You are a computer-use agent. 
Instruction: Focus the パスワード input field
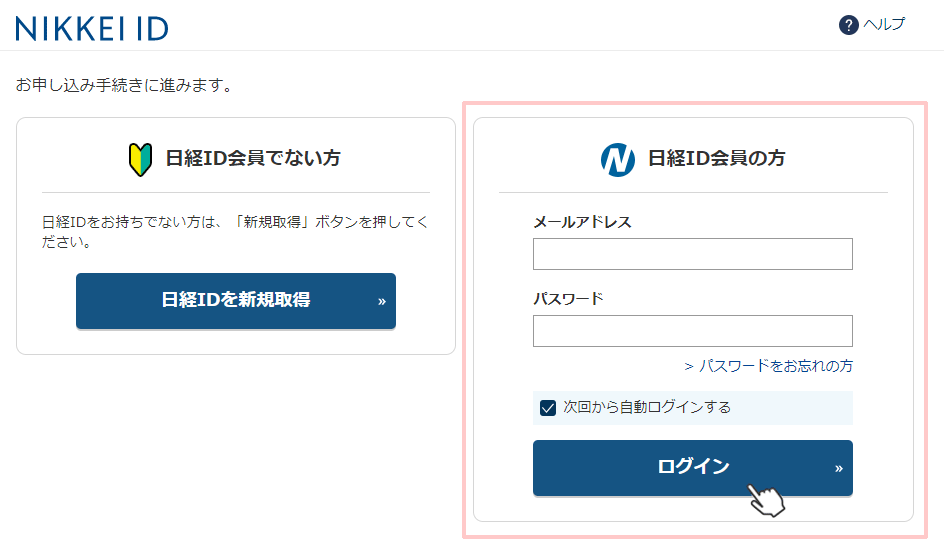click(x=692, y=331)
